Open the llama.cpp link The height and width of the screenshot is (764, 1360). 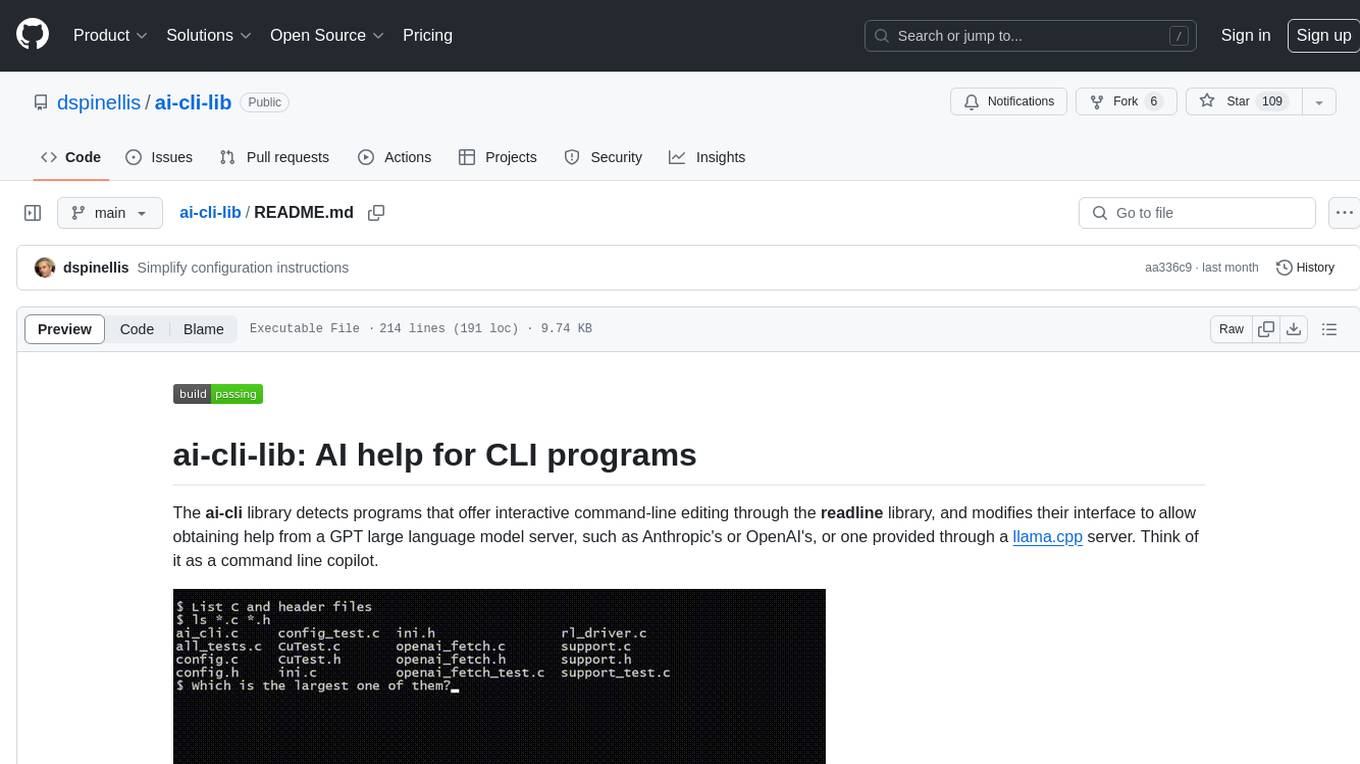click(1047, 537)
